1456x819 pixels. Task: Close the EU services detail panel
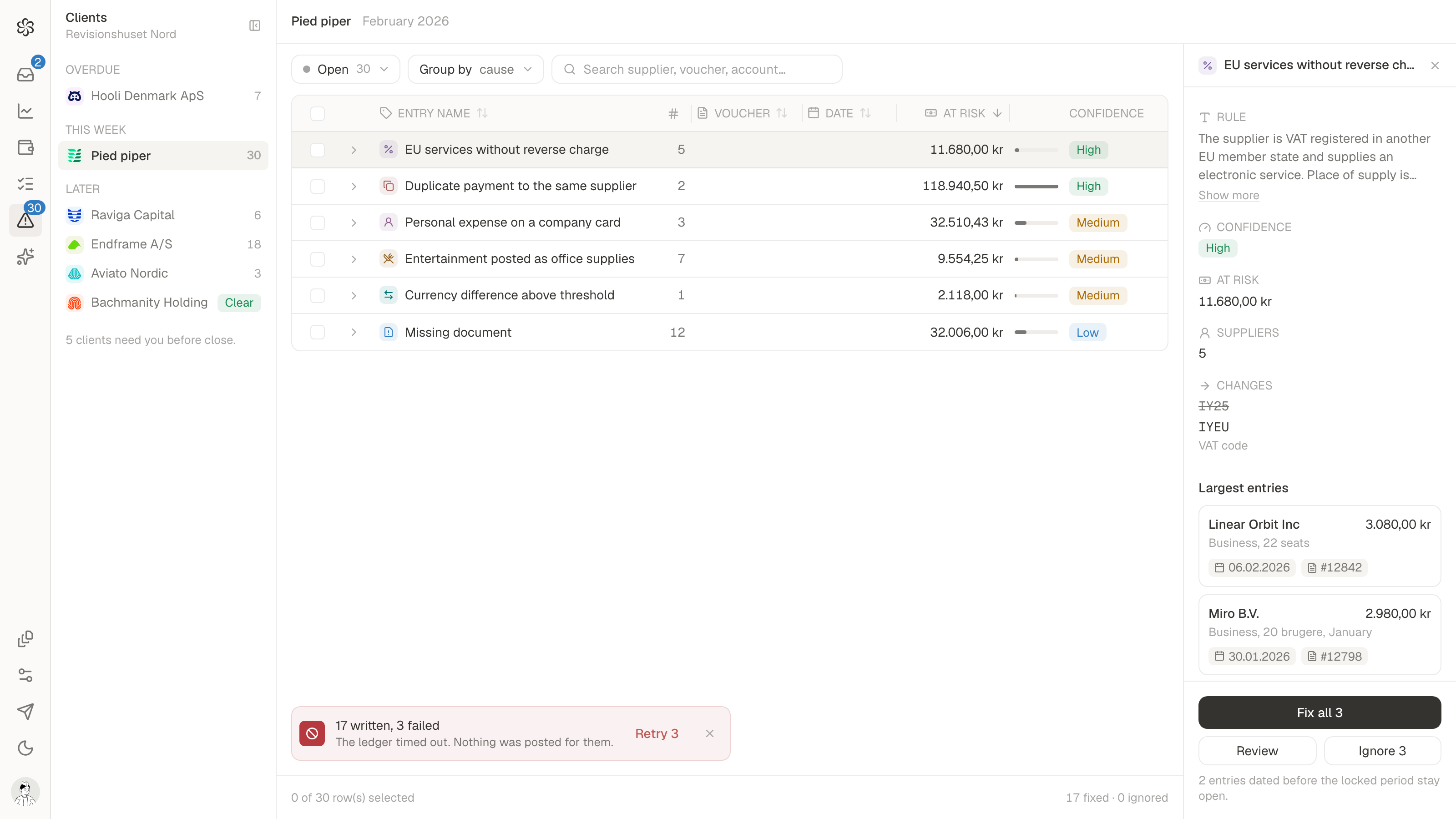pyautogui.click(x=1435, y=66)
